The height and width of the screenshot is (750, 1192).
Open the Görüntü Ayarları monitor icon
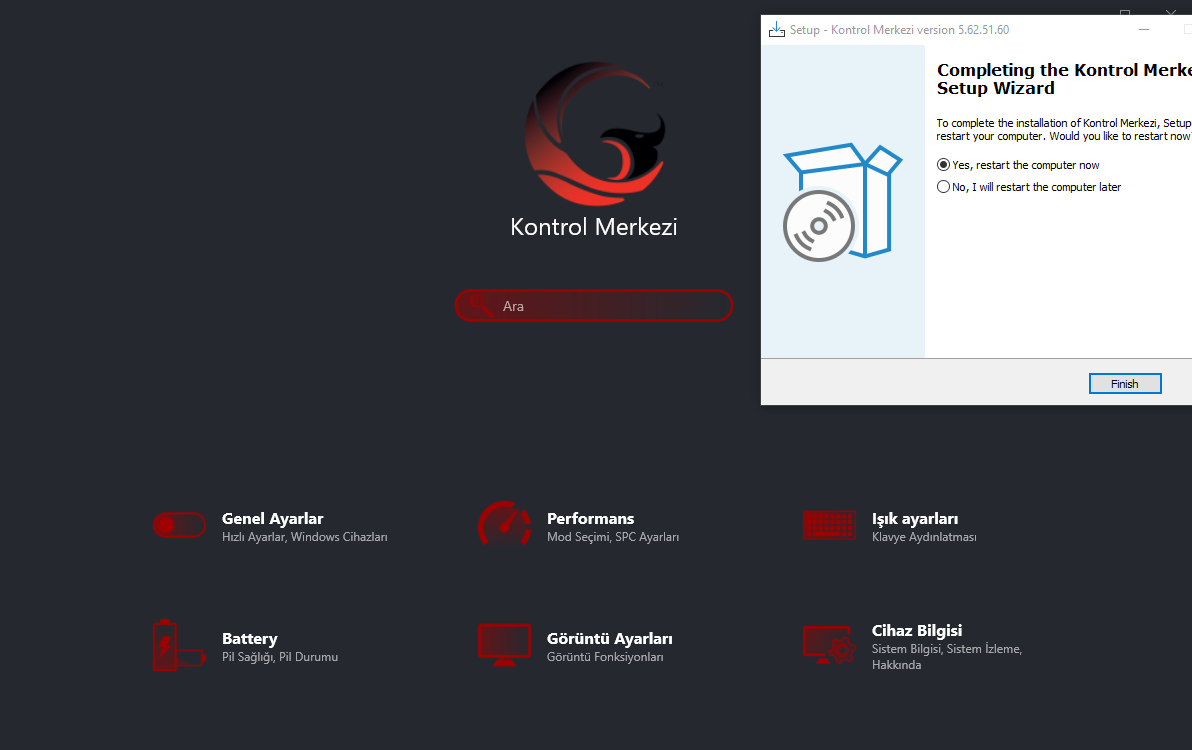click(504, 645)
